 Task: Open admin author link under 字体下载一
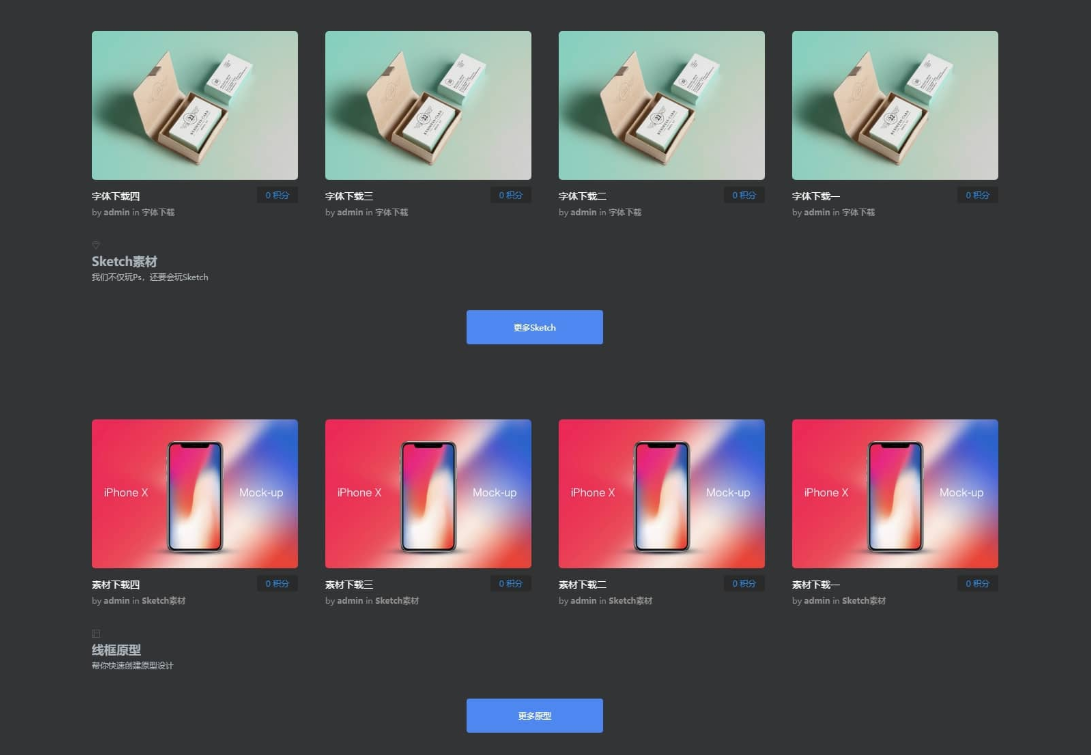tap(816, 212)
